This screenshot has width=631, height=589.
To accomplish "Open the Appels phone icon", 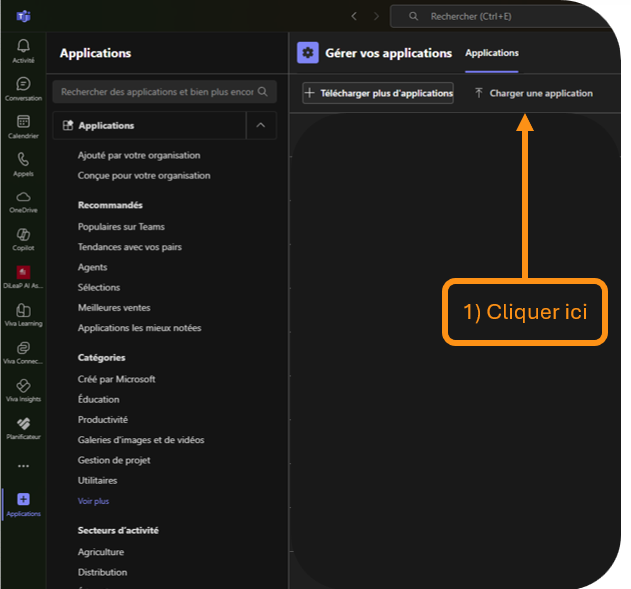I will pyautogui.click(x=23, y=163).
